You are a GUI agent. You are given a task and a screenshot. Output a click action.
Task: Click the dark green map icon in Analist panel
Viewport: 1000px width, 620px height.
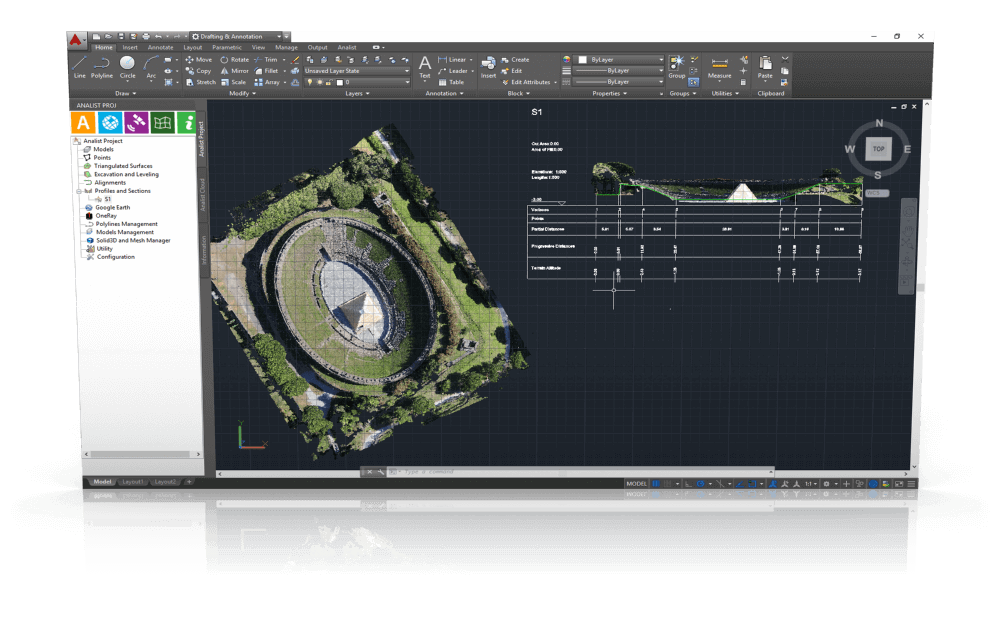tap(163, 122)
